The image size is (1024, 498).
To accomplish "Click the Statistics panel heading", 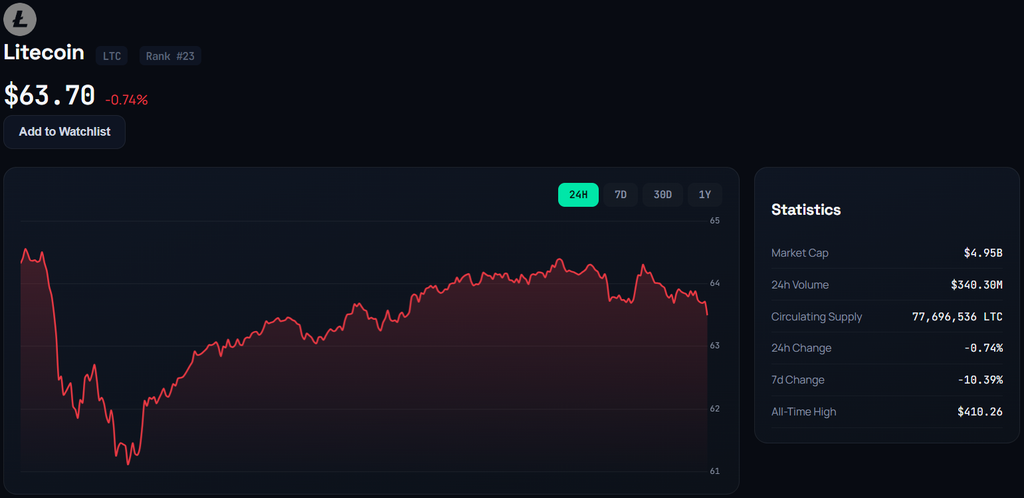I will [x=806, y=210].
